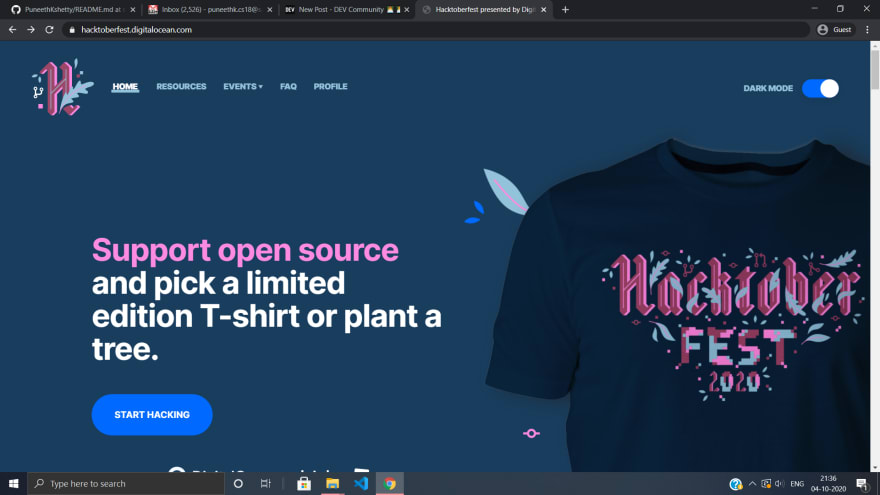Click Chrome icon in taskbar

coord(389,483)
